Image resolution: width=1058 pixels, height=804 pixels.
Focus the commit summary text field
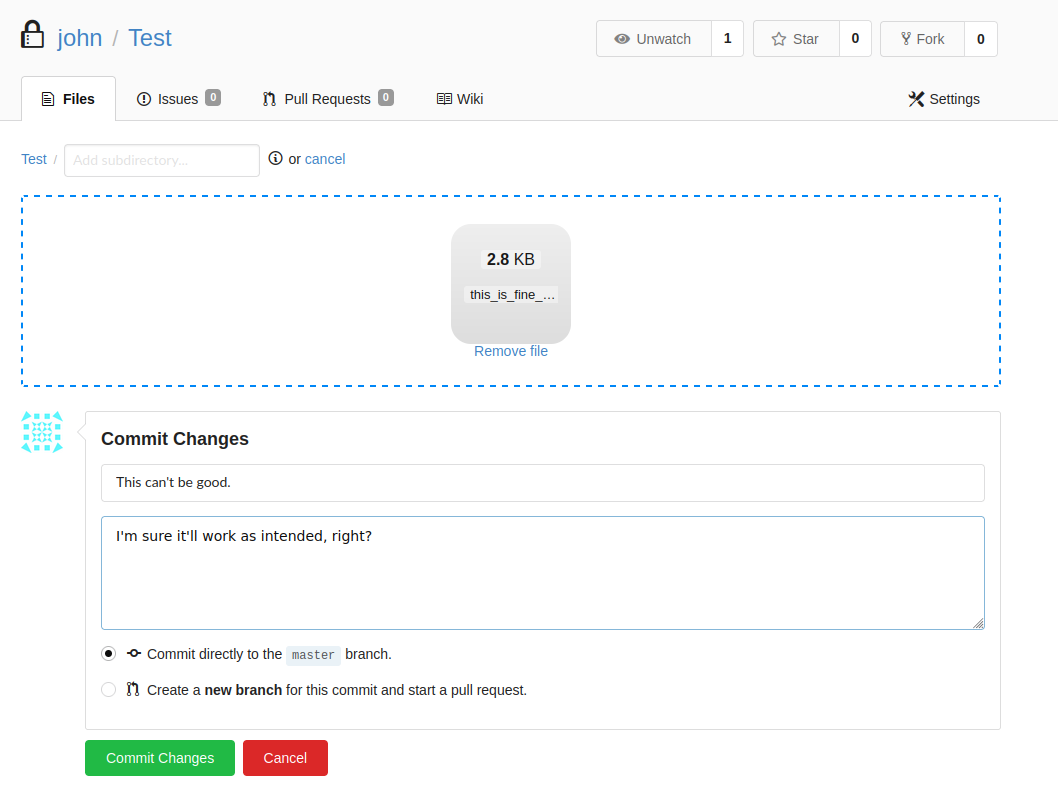pyautogui.click(x=542, y=483)
